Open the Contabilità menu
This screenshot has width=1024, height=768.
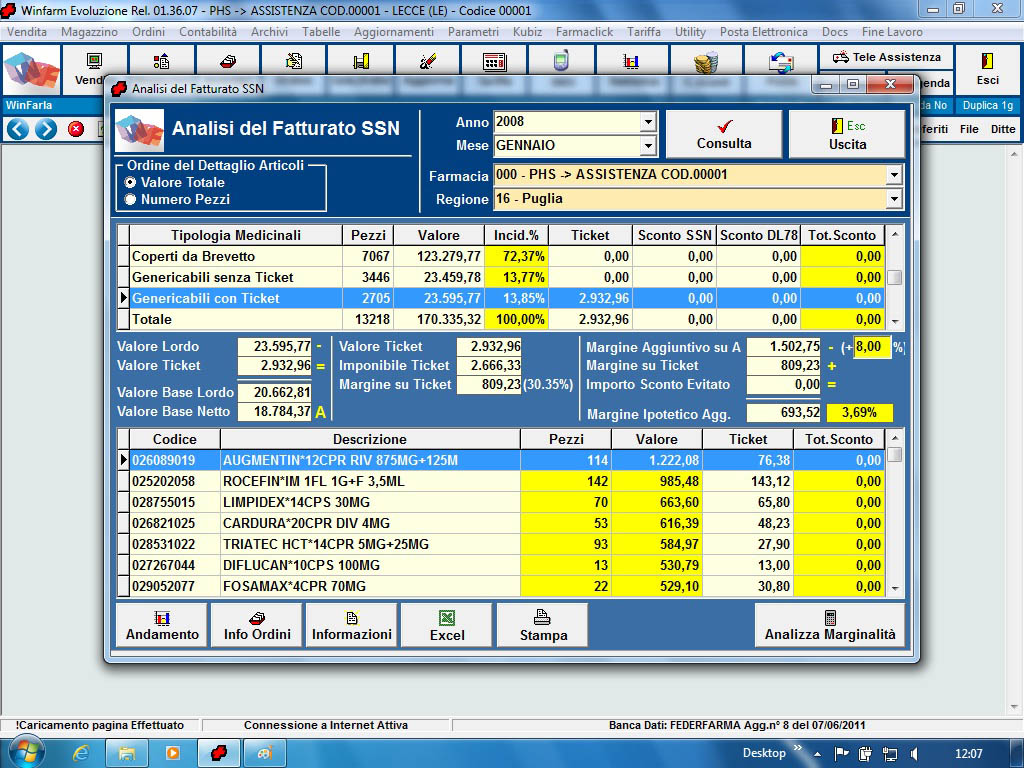pyautogui.click(x=208, y=32)
